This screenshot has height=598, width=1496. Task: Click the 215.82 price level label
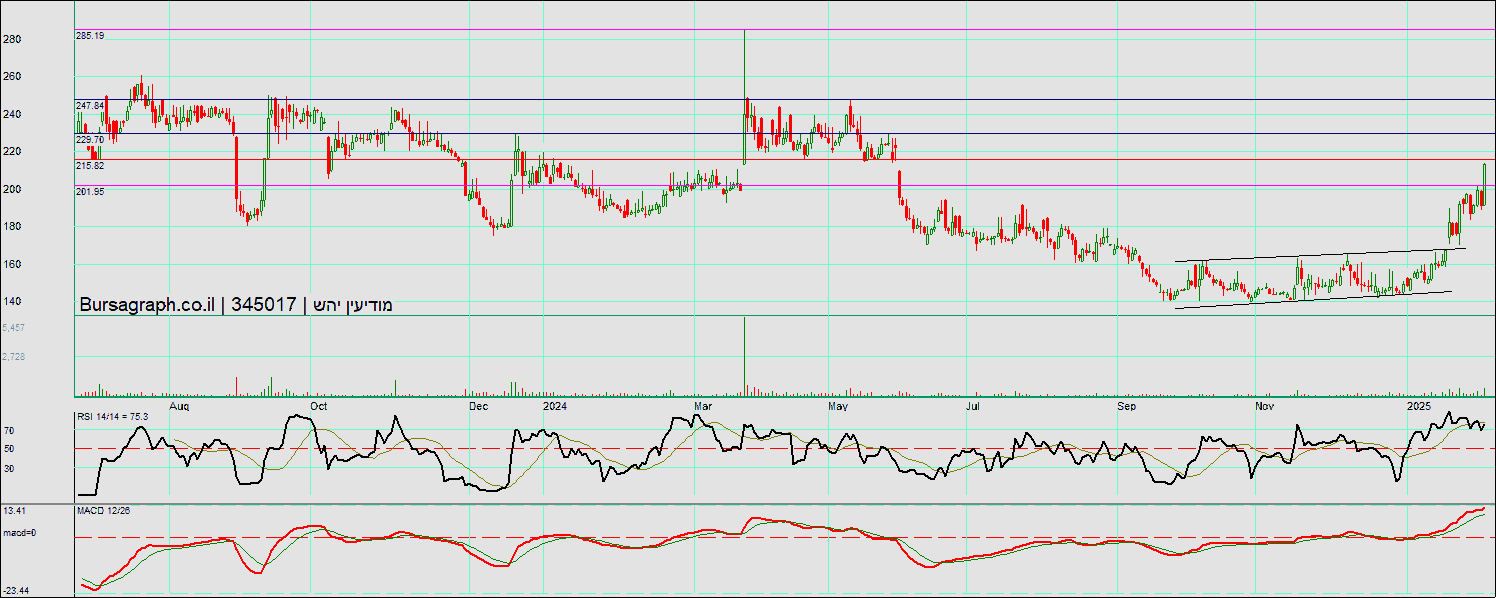coord(90,166)
